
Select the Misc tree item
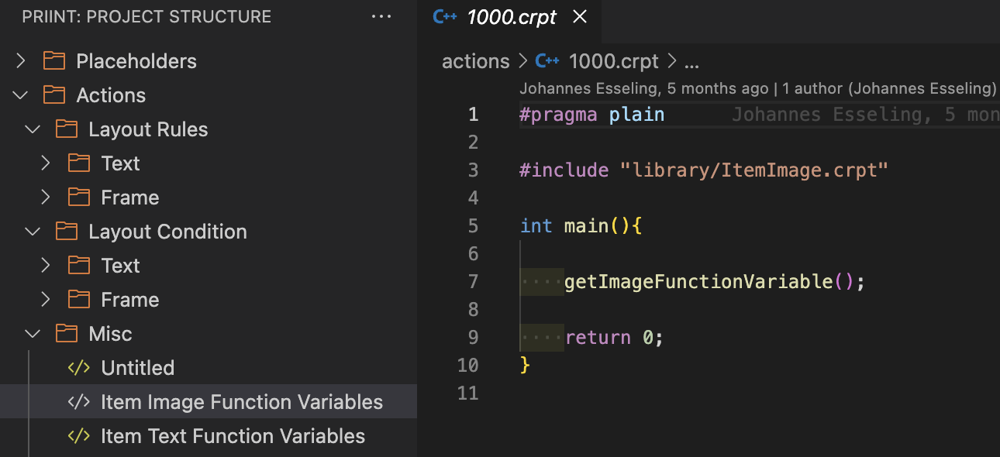coord(209,333)
